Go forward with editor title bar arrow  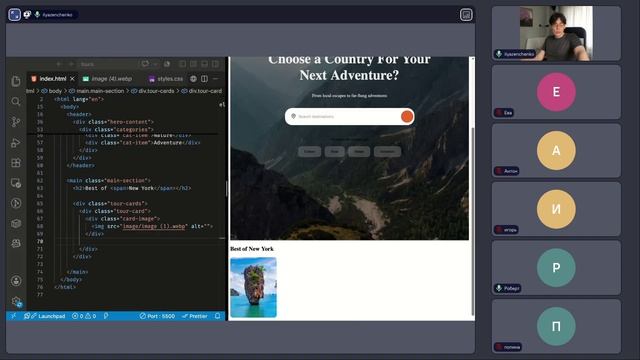point(71,64)
